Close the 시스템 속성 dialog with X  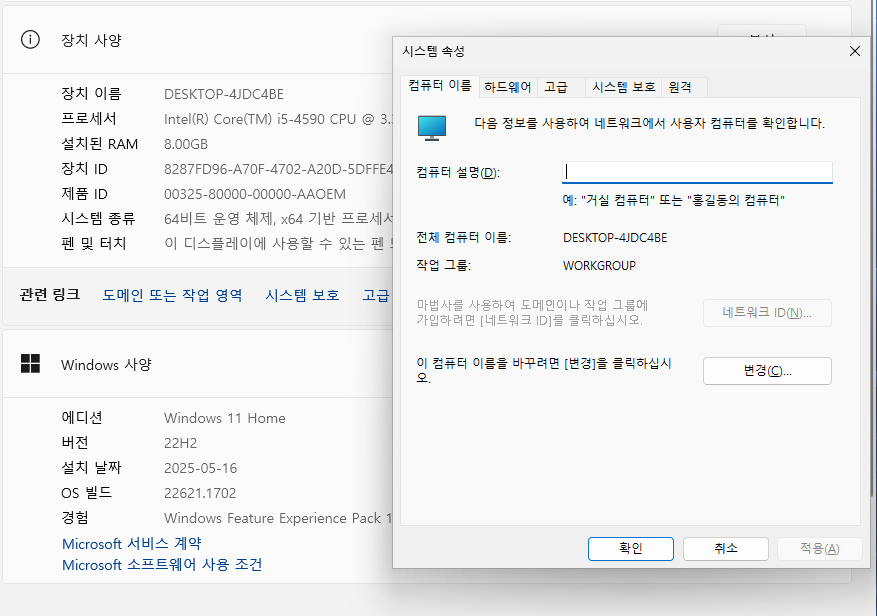point(854,51)
